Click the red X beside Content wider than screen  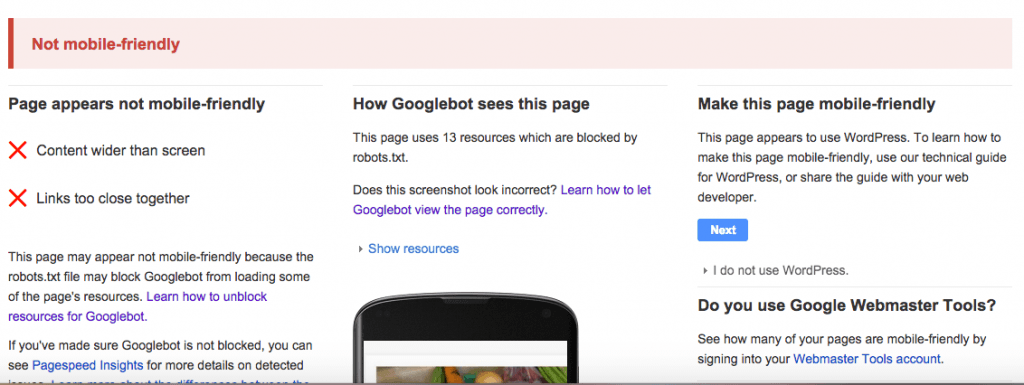pos(18,151)
